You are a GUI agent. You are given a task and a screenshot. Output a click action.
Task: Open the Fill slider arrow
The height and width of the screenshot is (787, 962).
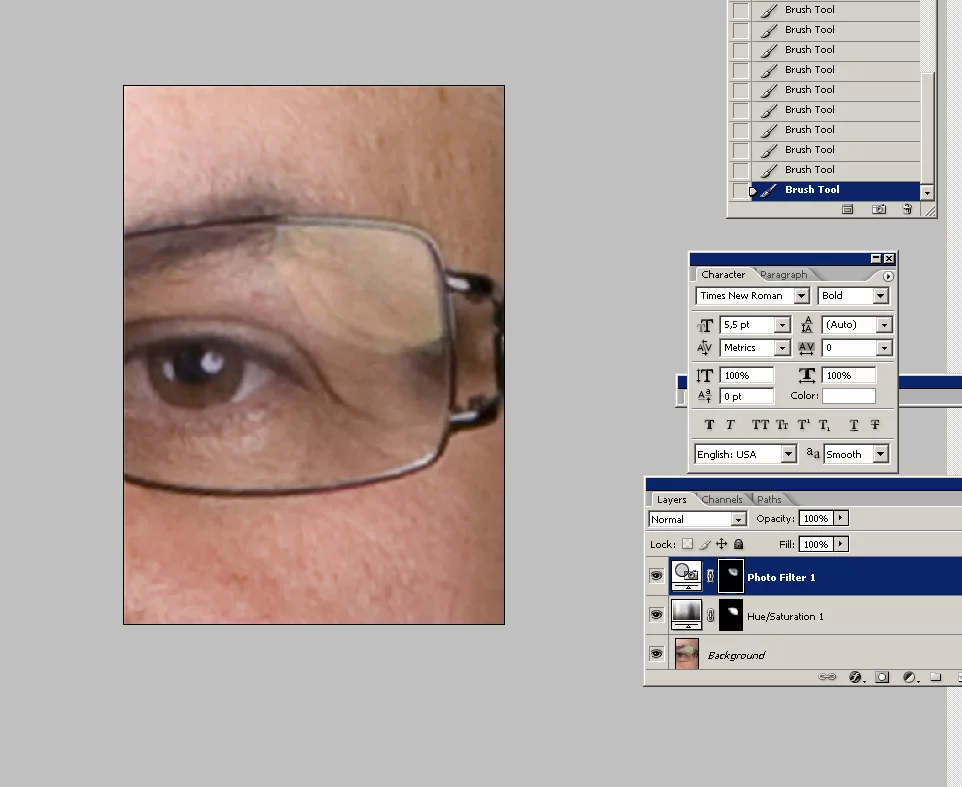pyautogui.click(x=841, y=544)
